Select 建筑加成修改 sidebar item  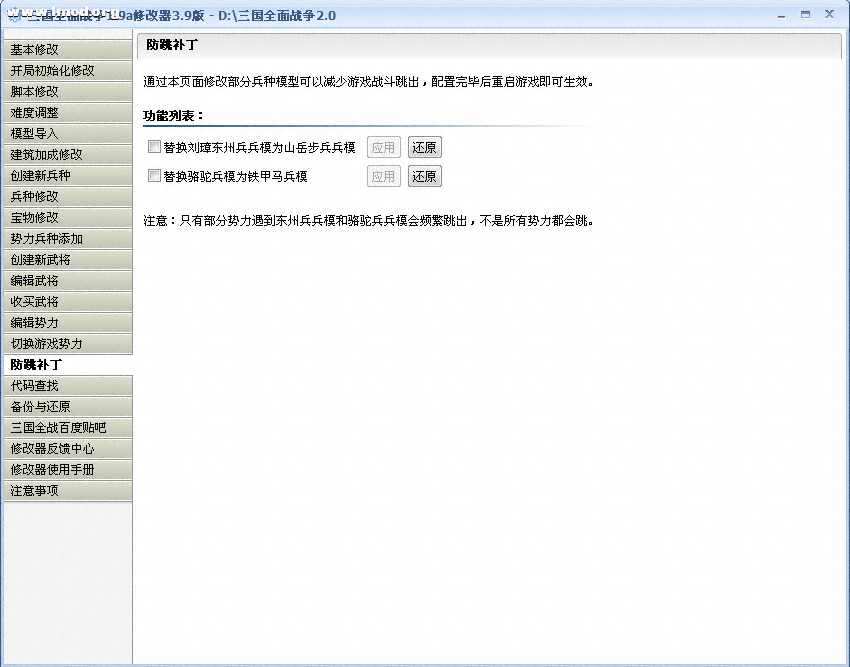click(67, 154)
